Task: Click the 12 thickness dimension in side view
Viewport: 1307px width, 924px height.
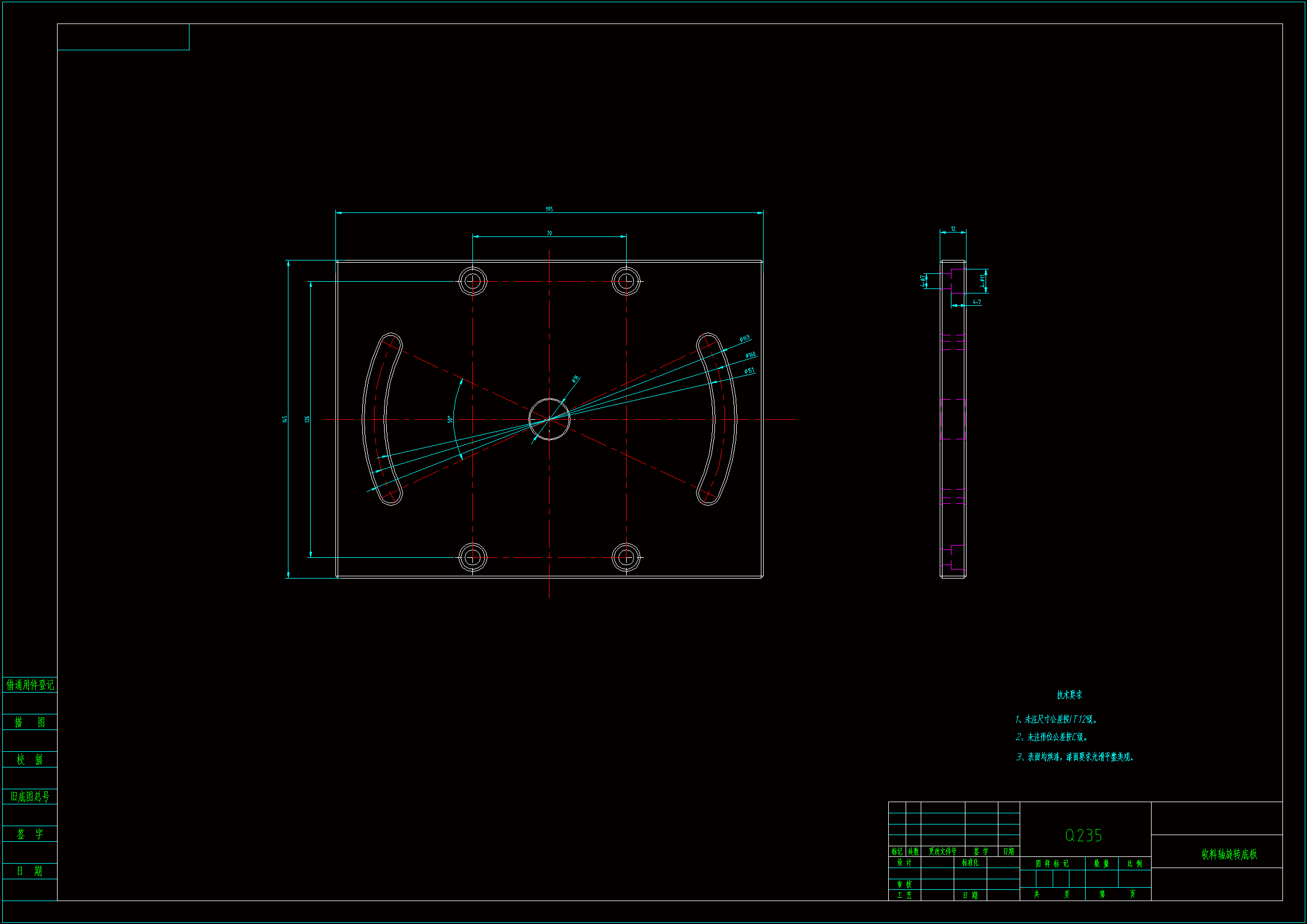Action: pyautogui.click(x=953, y=229)
